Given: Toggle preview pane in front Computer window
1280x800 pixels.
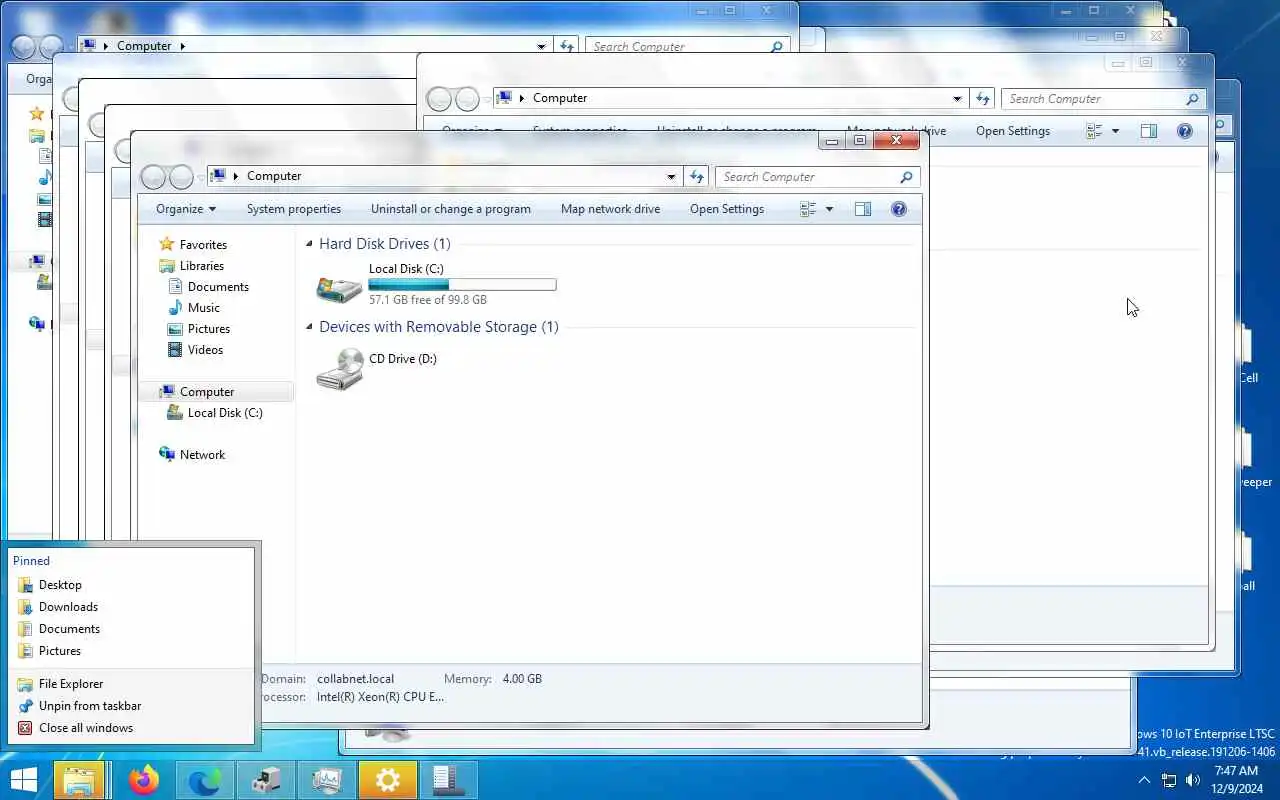Looking at the screenshot, I should [863, 209].
